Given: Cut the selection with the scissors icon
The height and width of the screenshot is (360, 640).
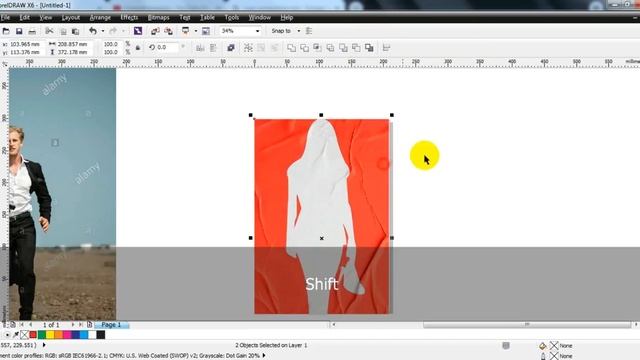Looking at the screenshot, I should click(x=49, y=31).
